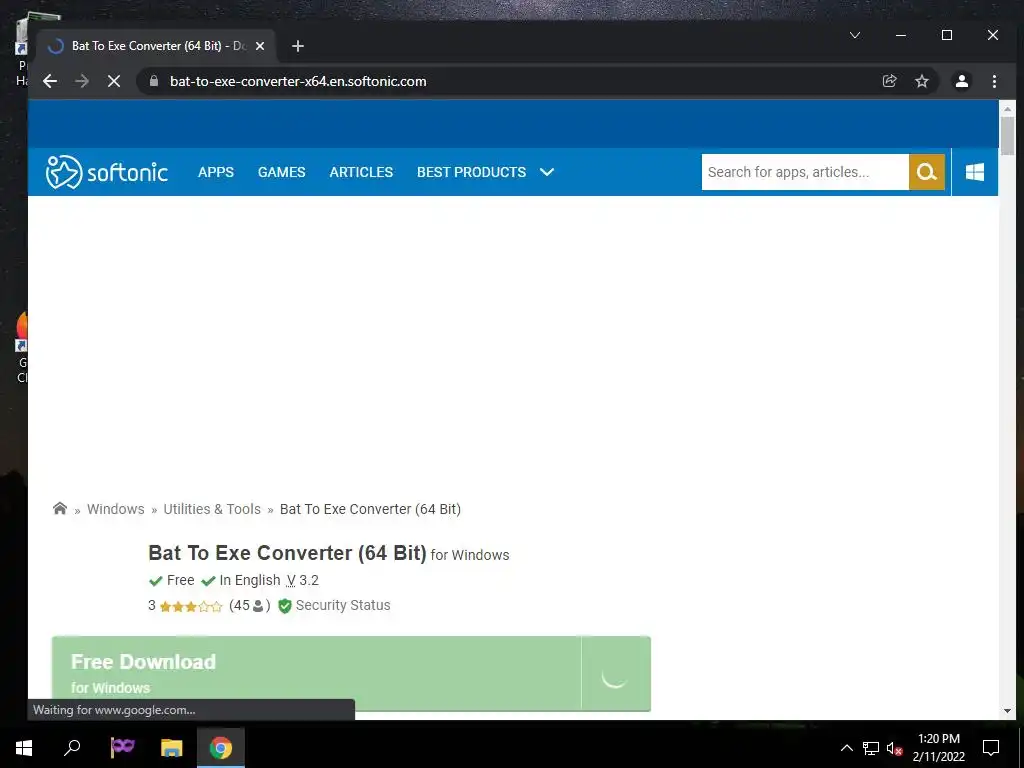Open the BEST PRODUCTS menu item
The image size is (1024, 768).
point(472,172)
